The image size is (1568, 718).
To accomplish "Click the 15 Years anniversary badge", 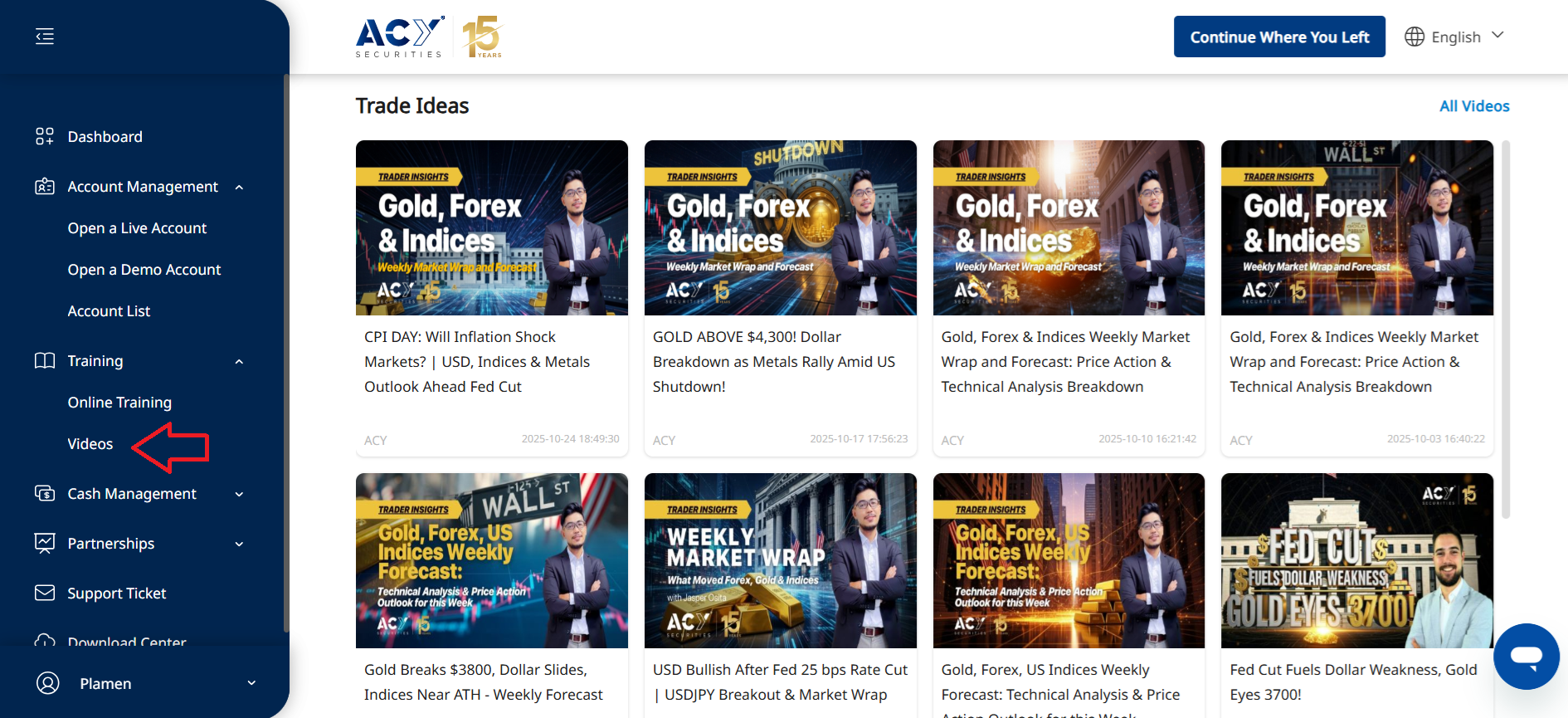I will 482,37.
